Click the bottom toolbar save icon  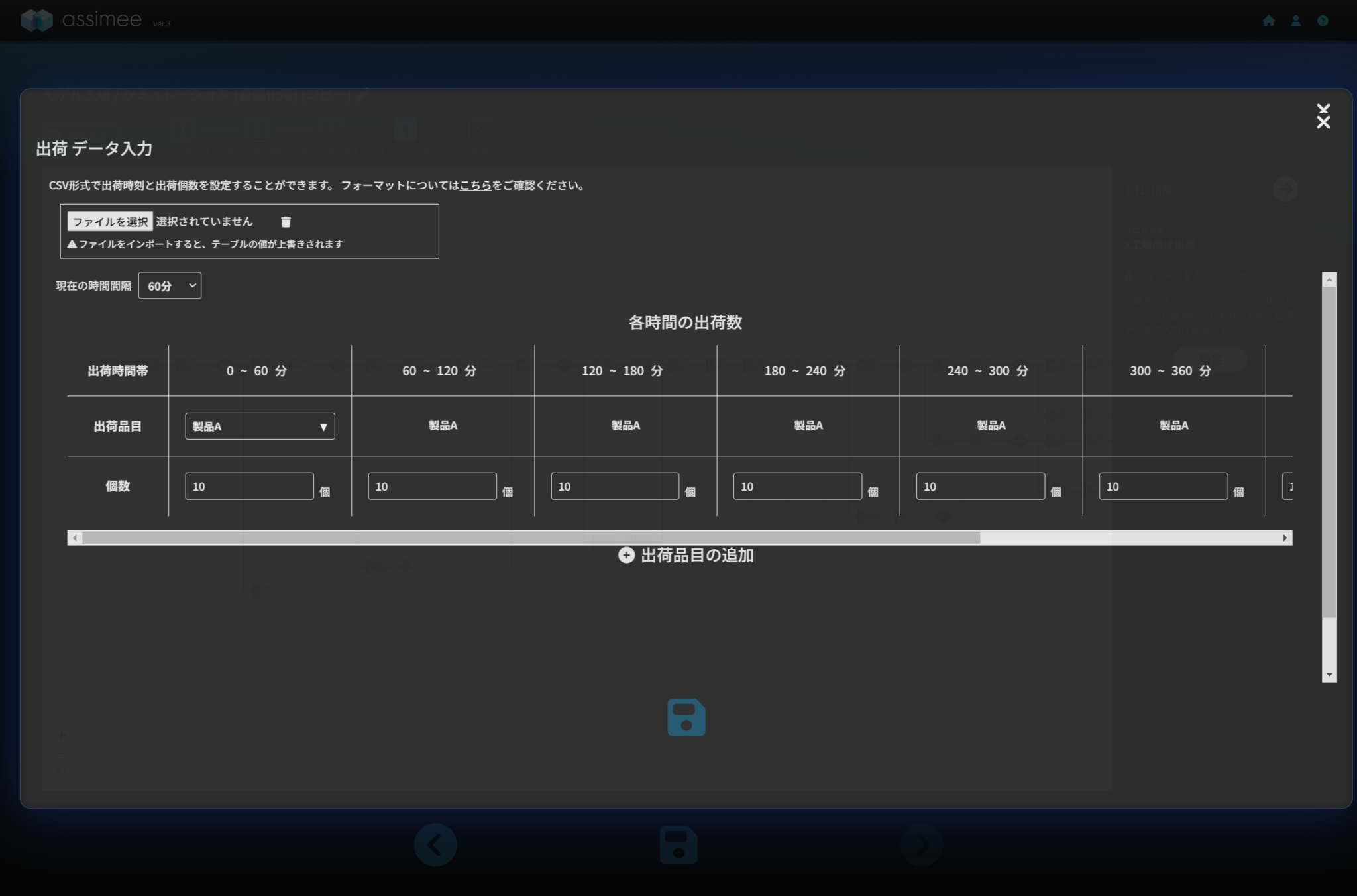pos(678,844)
